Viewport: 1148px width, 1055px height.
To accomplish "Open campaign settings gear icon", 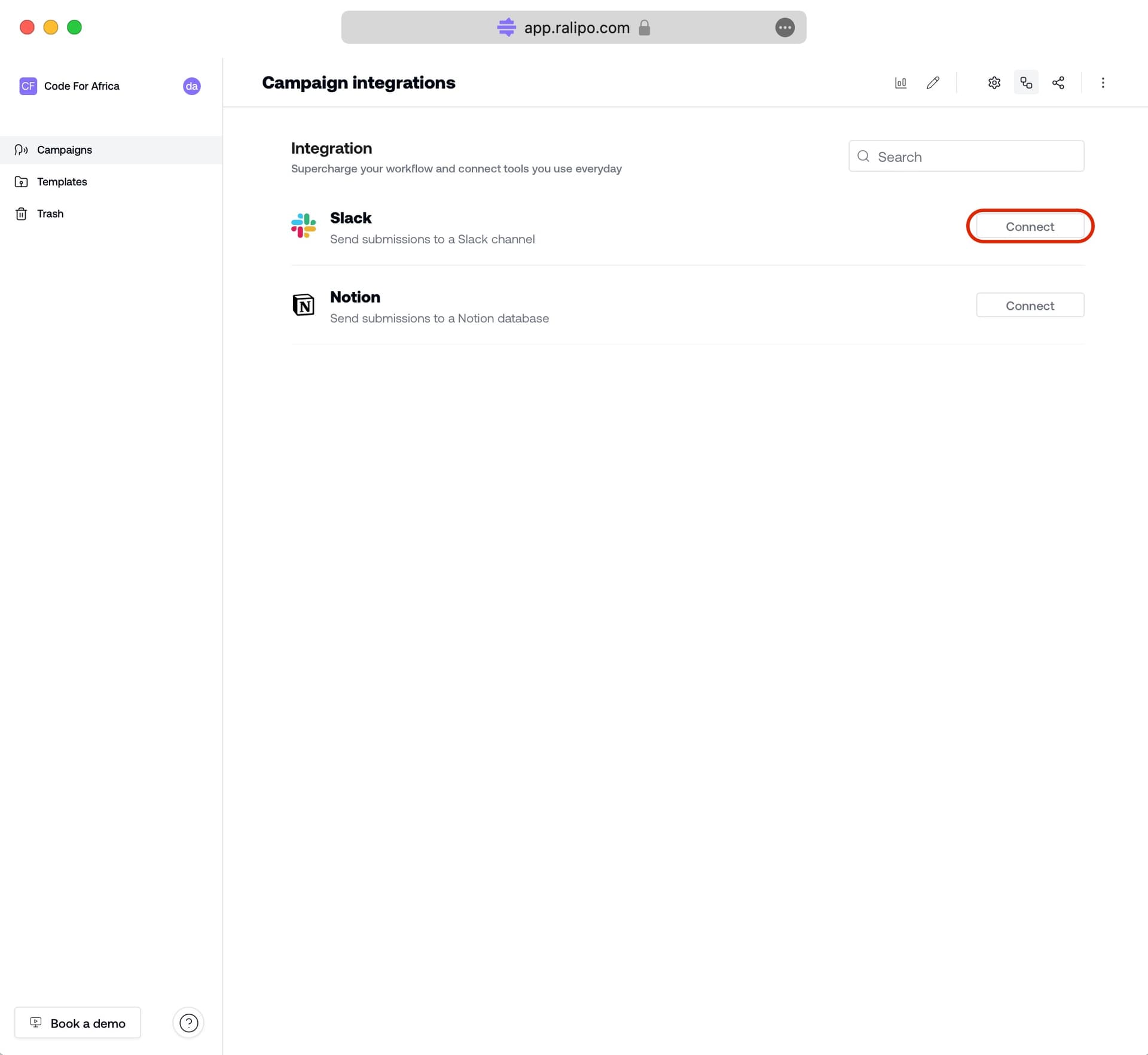I will pos(994,83).
